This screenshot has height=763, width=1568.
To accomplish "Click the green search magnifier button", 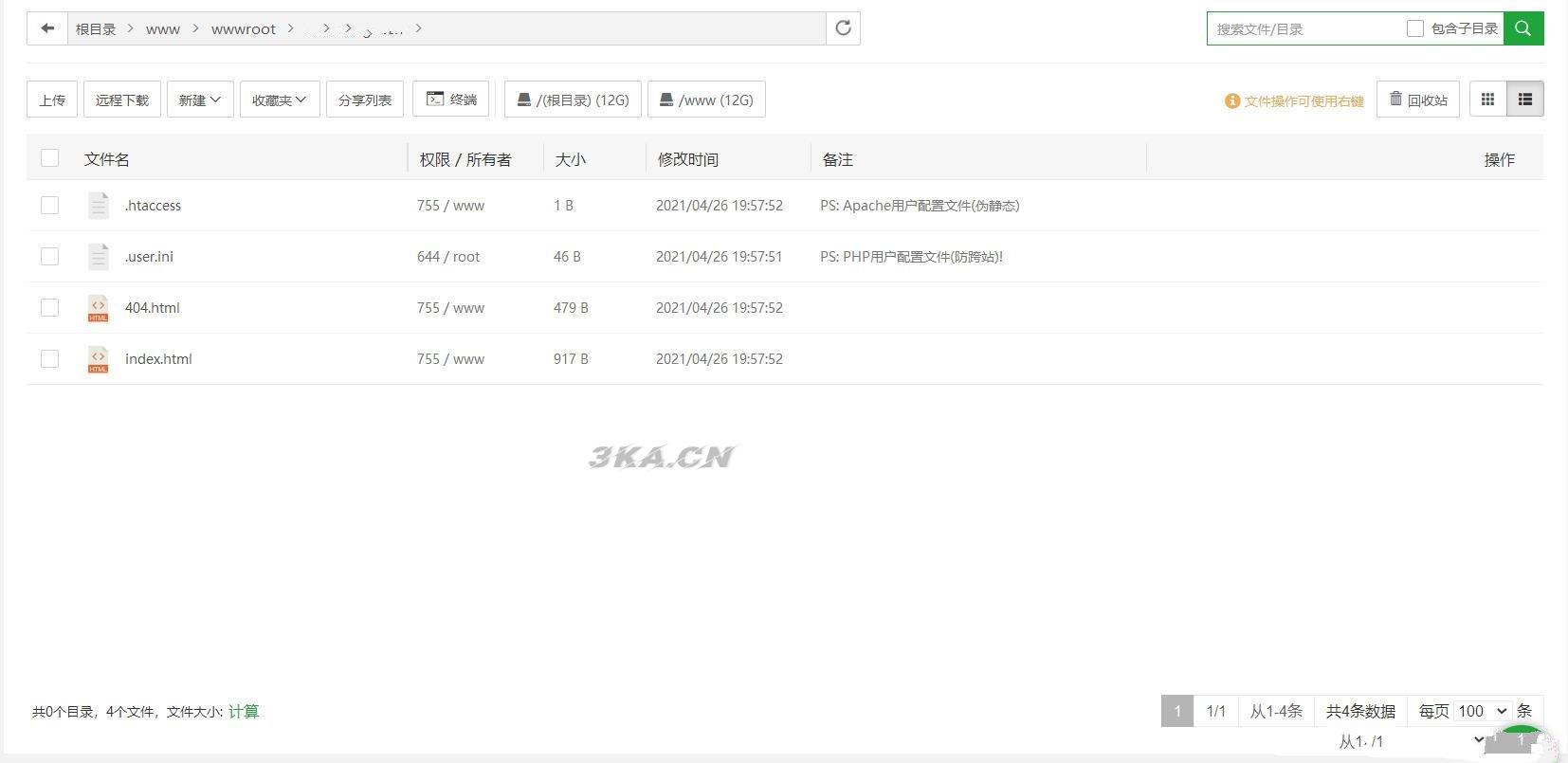I will coord(1523,28).
